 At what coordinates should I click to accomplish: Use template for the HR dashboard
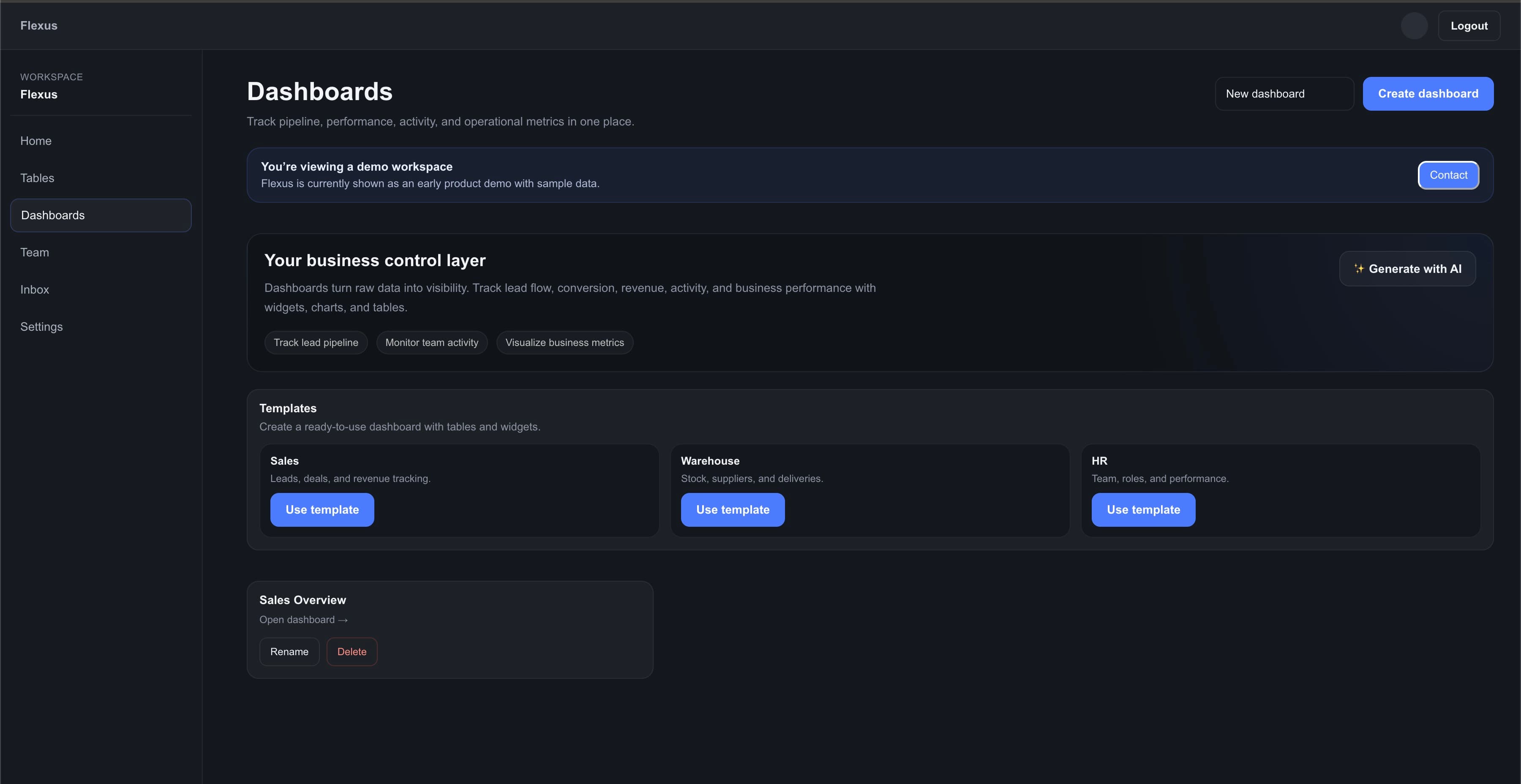pos(1143,509)
